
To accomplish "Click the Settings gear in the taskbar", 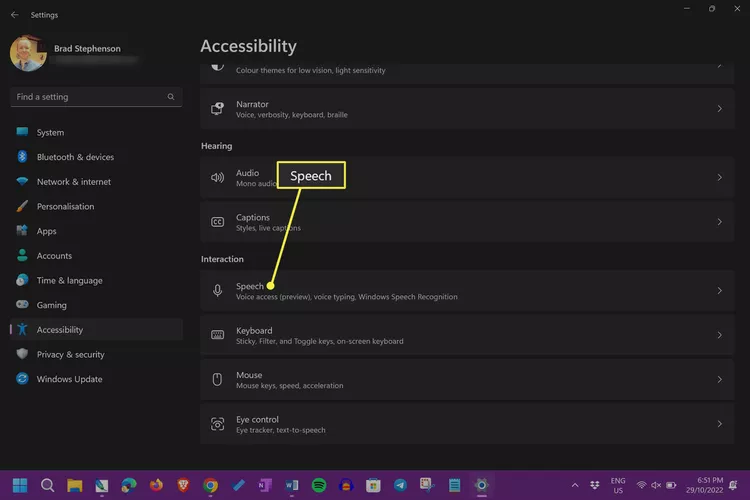I will (482, 485).
